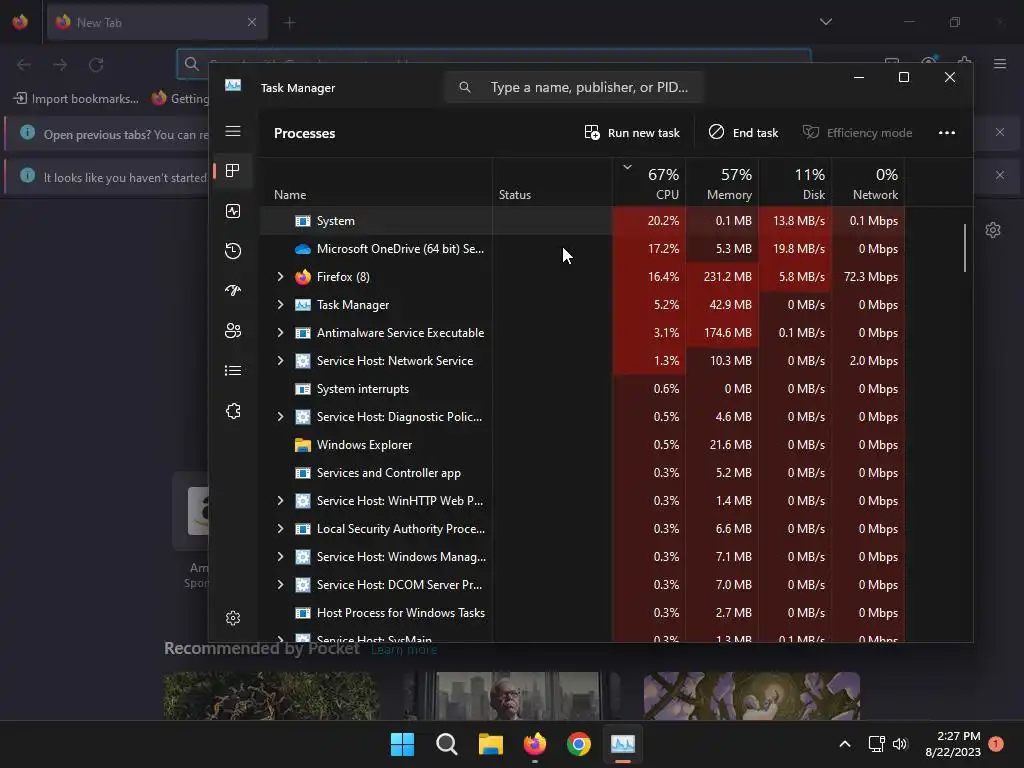Reload page in Firefox toolbar
Image resolution: width=1024 pixels, height=768 pixels.
(96, 65)
